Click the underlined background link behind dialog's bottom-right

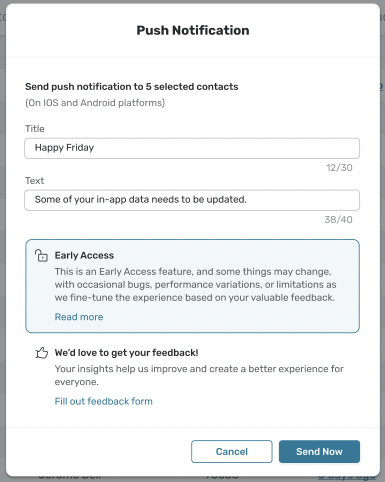tap(347, 477)
